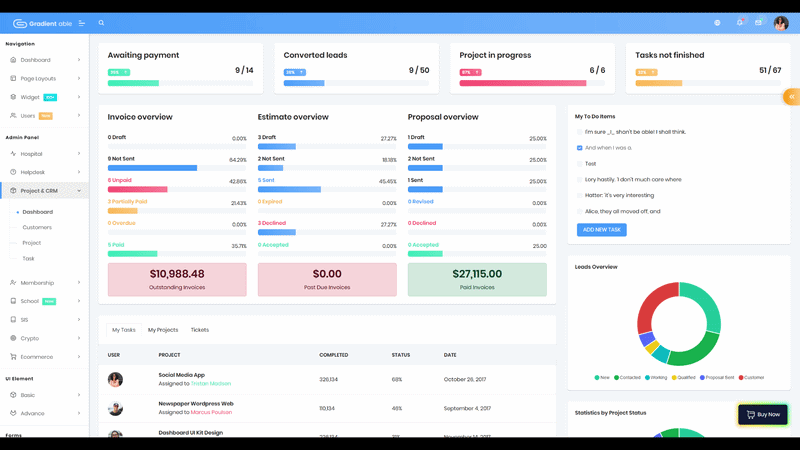Check the "Alice, they all moved off" item
This screenshot has height=450, width=800.
click(x=580, y=211)
